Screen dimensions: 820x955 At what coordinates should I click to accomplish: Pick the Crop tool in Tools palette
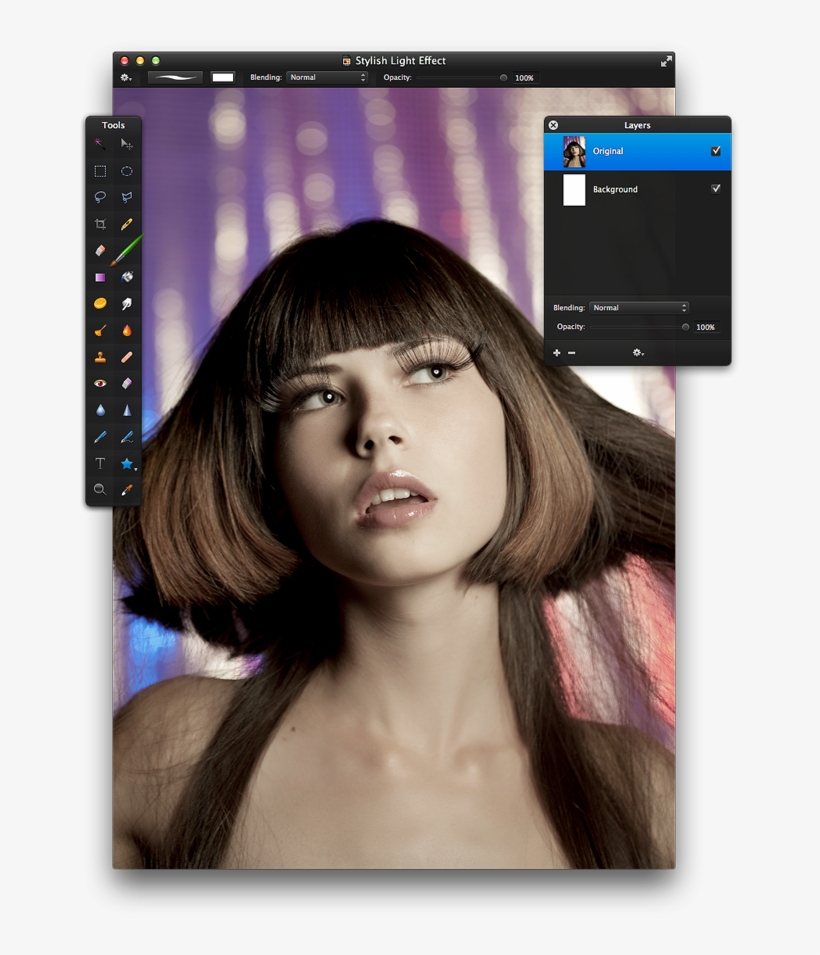pyautogui.click(x=100, y=224)
